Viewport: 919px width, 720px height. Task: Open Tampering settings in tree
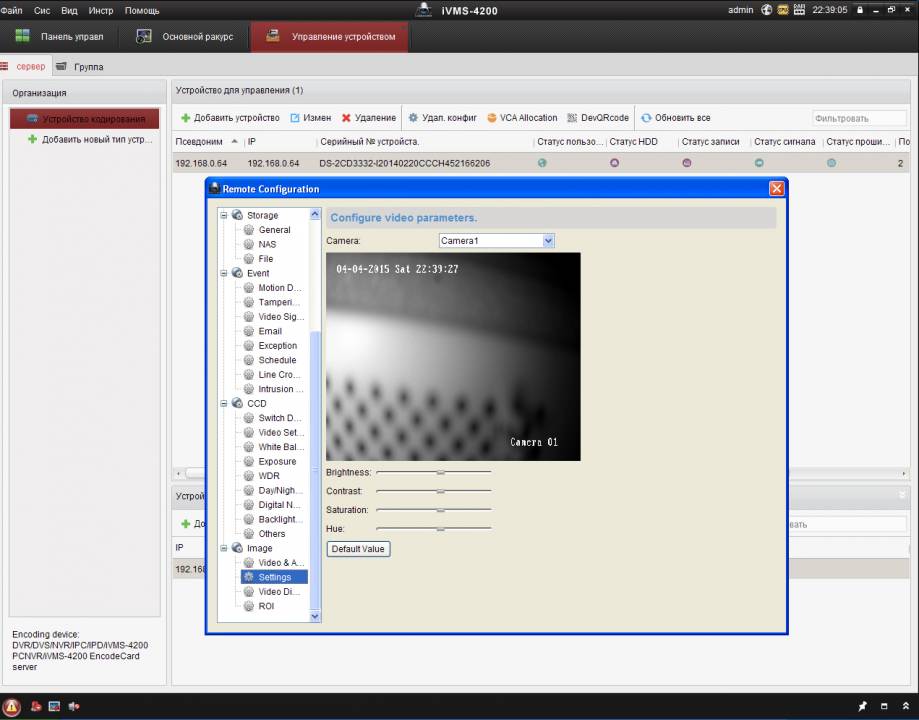tap(279, 303)
